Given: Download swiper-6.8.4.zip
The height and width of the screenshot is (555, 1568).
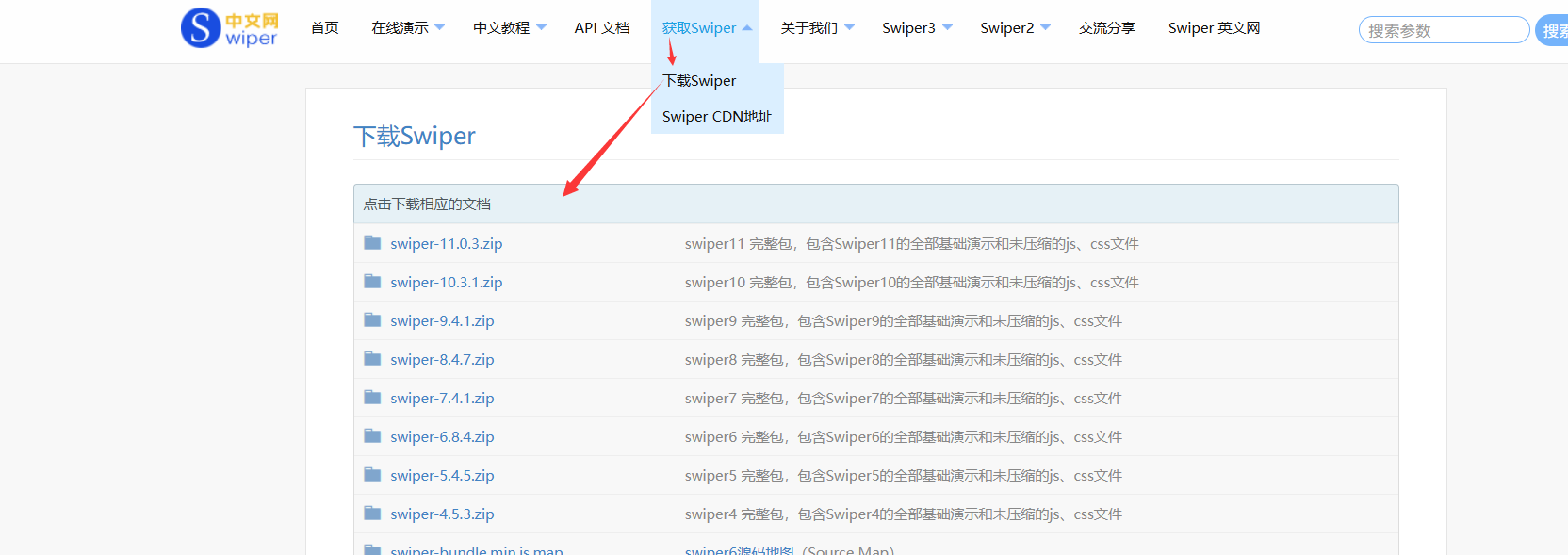Looking at the screenshot, I should (442, 437).
